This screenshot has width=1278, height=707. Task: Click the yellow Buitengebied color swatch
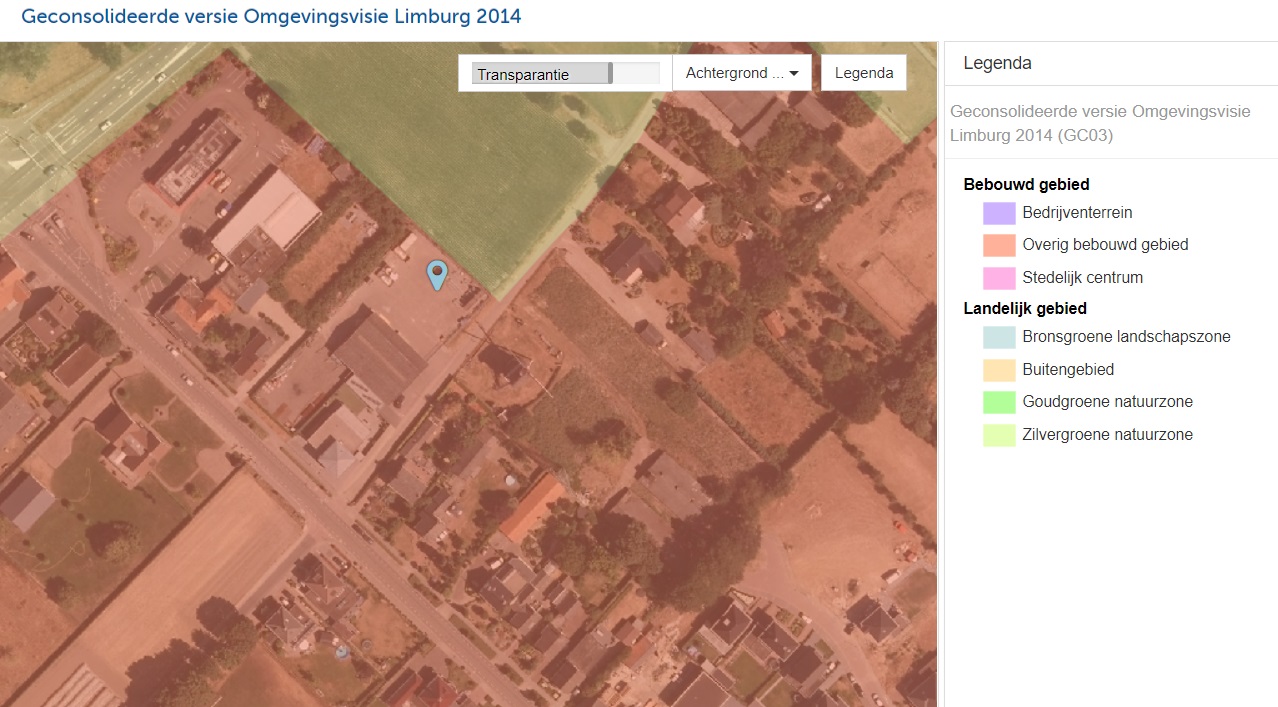[x=999, y=370]
